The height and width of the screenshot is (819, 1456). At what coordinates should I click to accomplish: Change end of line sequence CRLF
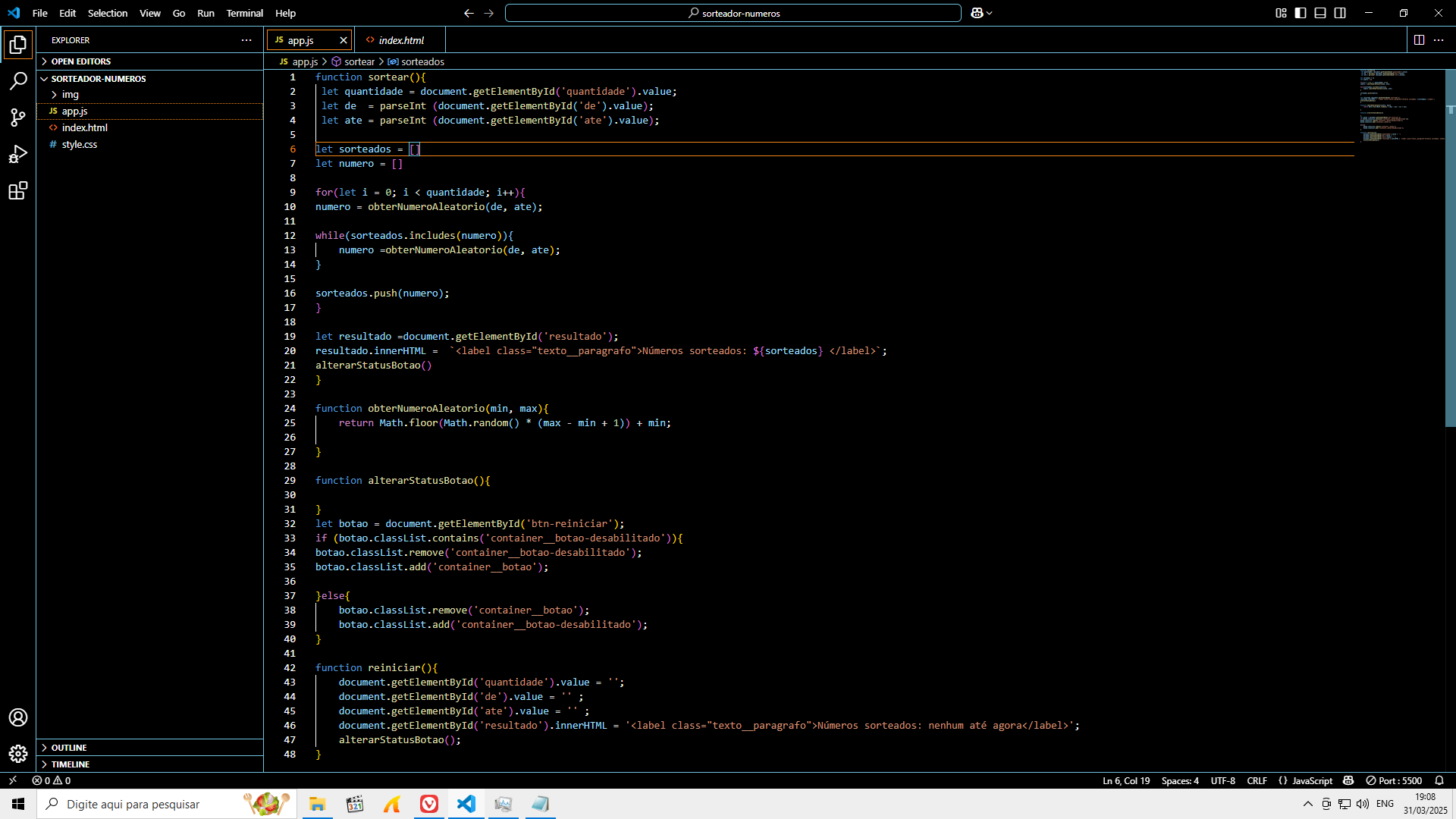pyautogui.click(x=1257, y=780)
